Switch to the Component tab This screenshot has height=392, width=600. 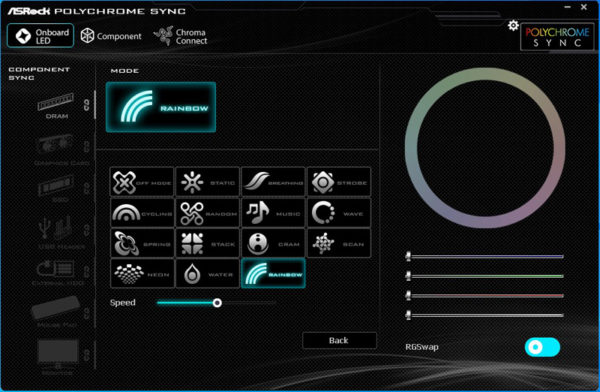(111, 36)
